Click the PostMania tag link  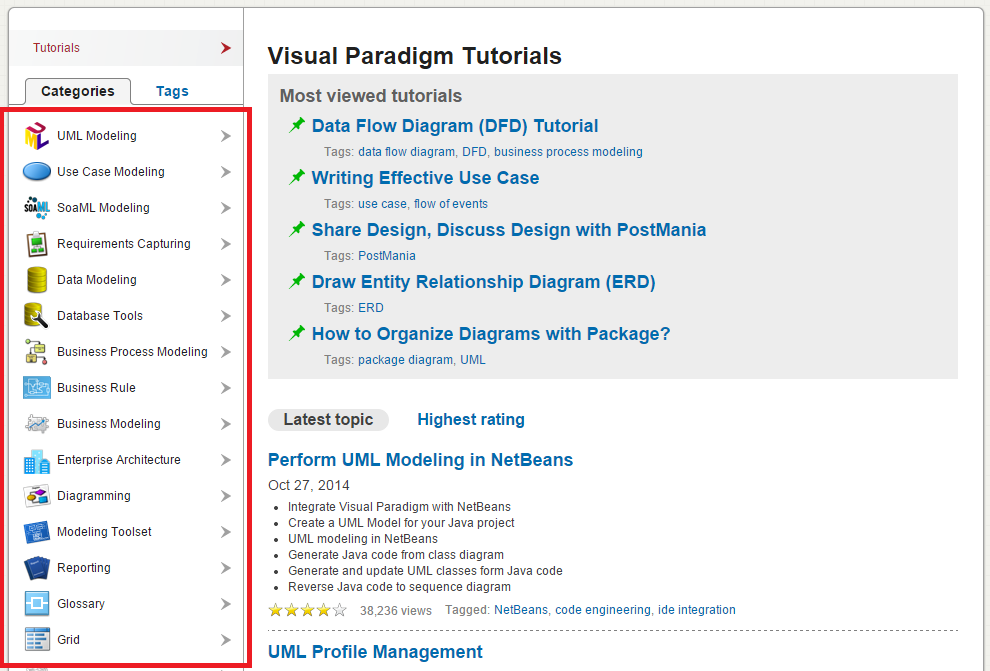coord(386,256)
